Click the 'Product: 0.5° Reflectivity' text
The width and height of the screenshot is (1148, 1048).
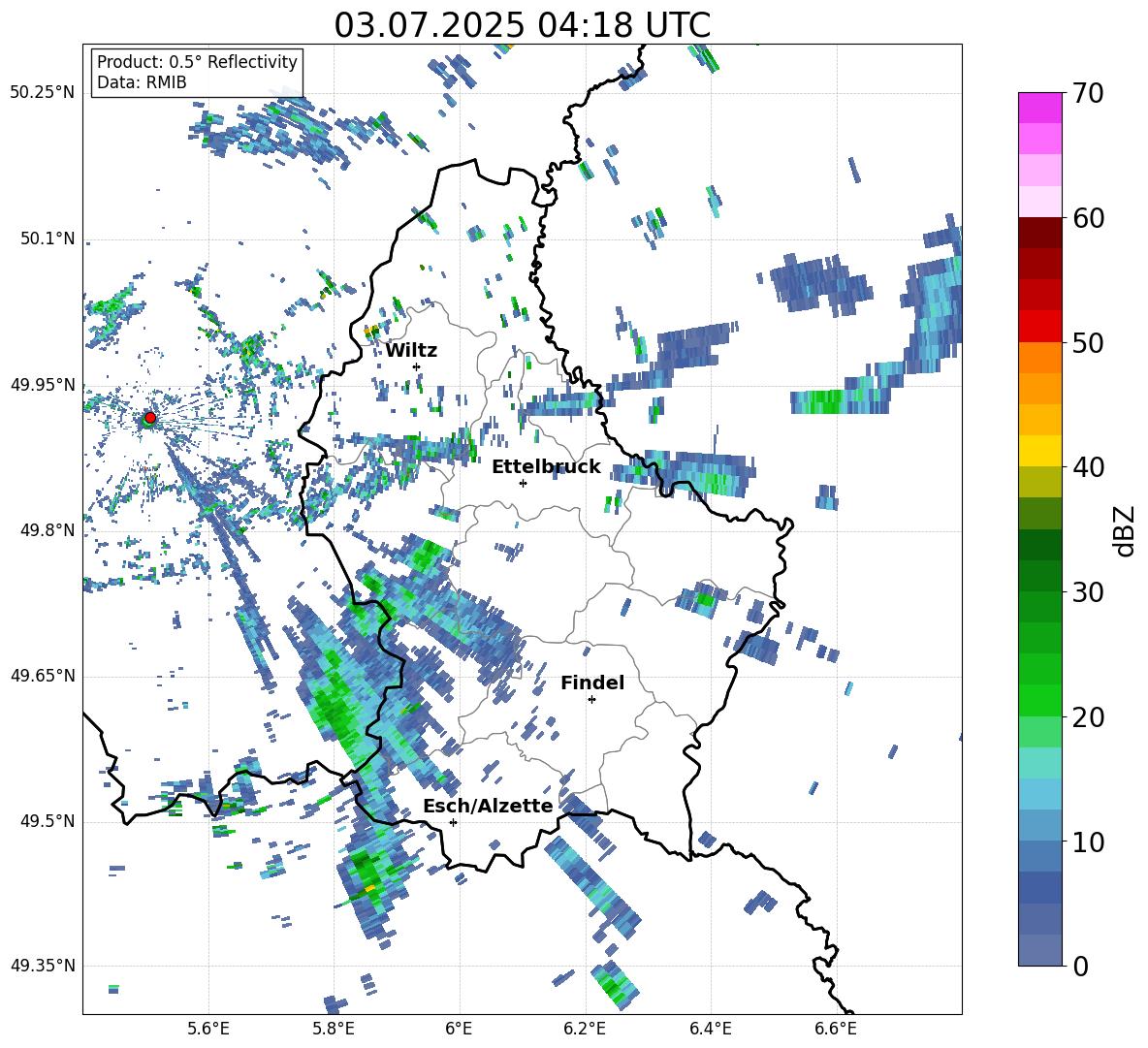197,61
